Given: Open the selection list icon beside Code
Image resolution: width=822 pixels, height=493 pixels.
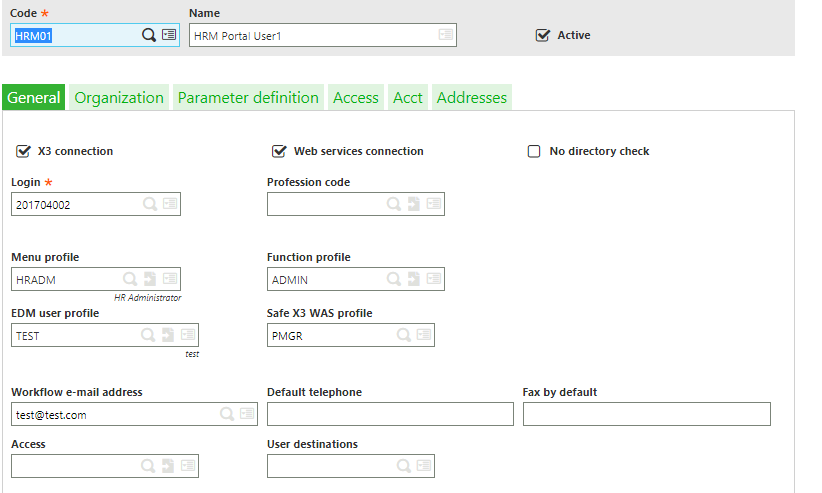Looking at the screenshot, I should (169, 35).
